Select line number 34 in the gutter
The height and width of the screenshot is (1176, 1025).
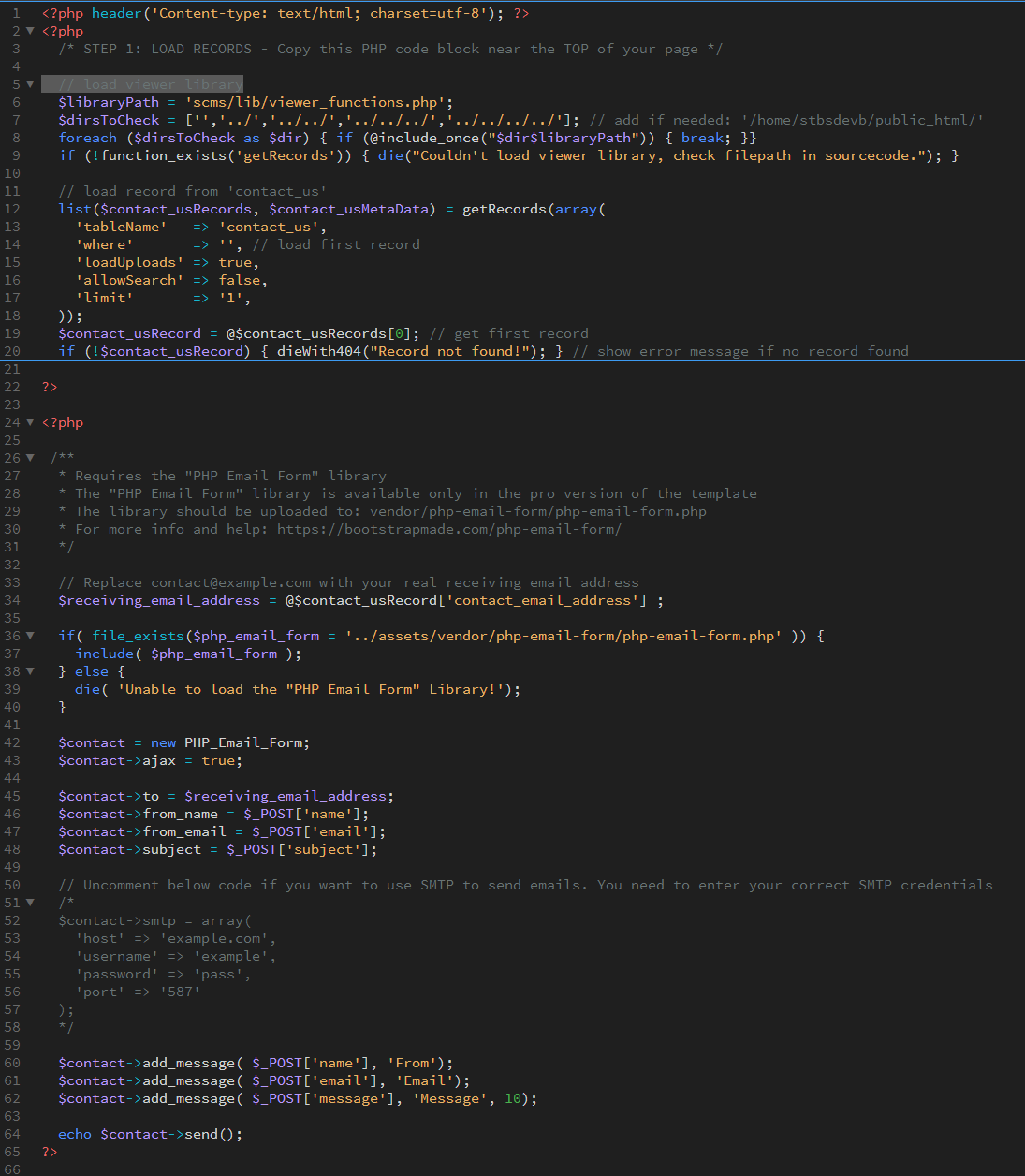(12, 600)
